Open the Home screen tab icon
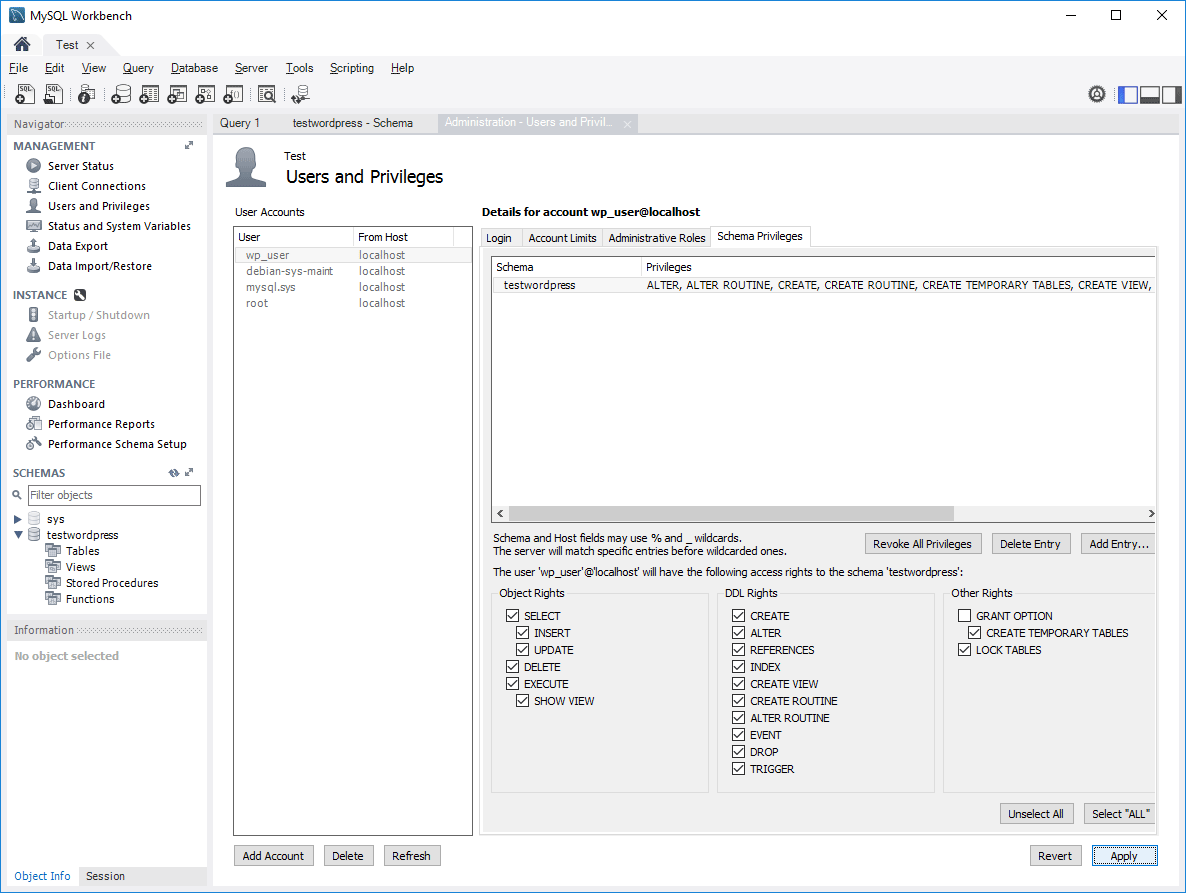 point(22,45)
